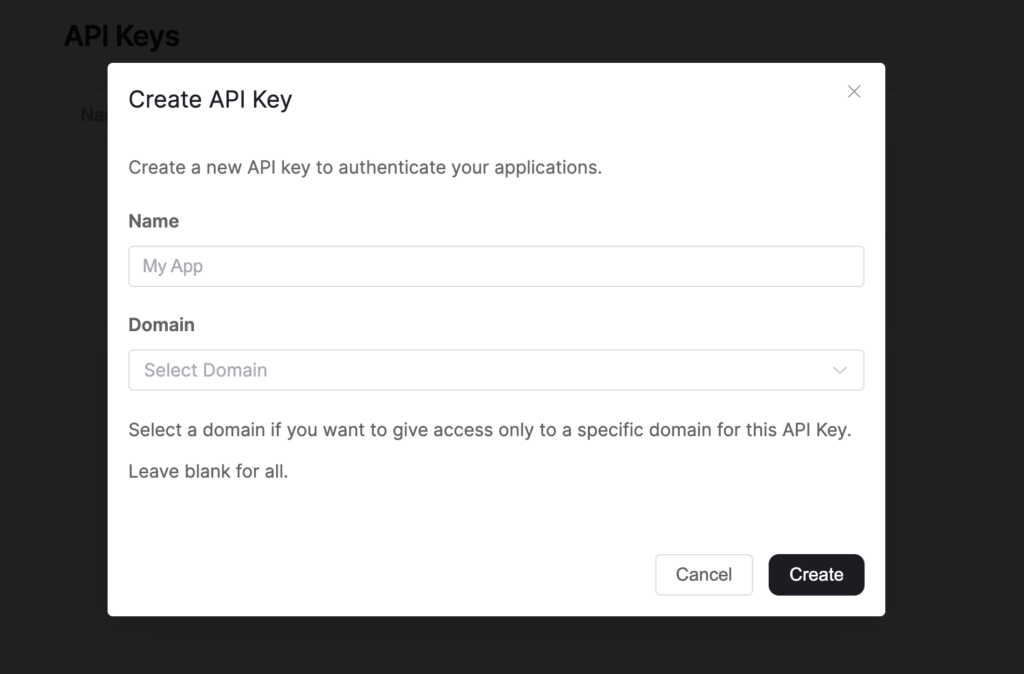Click the close cross at top right
Screen dimensions: 1024x674
[x=854, y=91]
